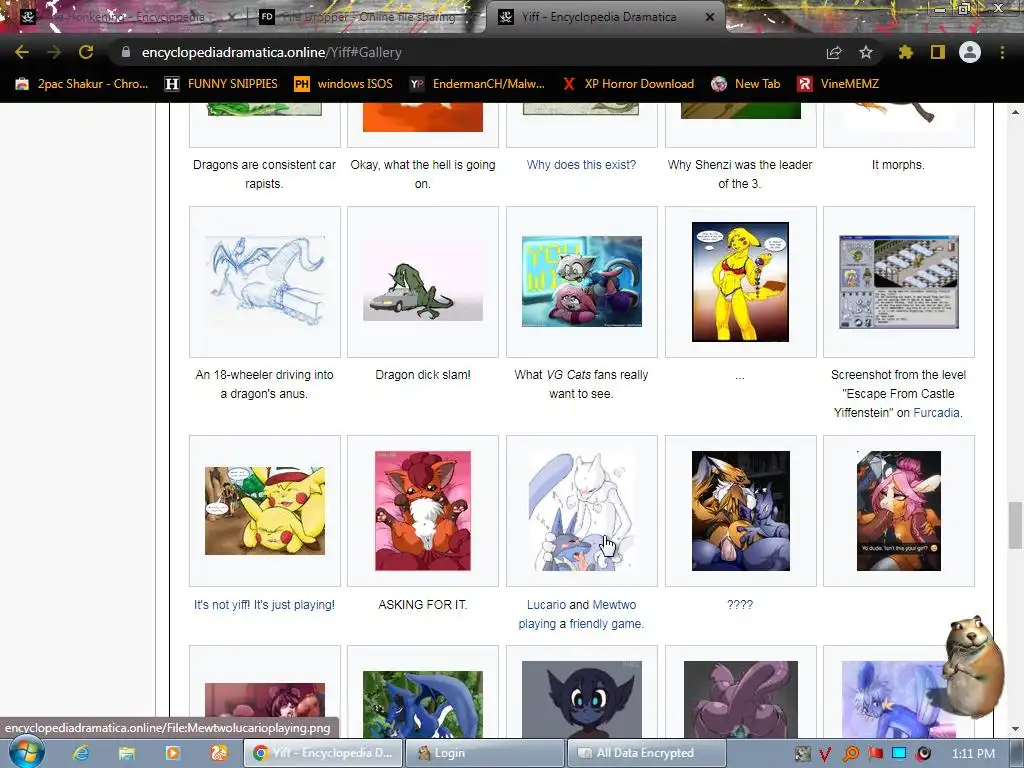Image resolution: width=1024 pixels, height=768 pixels.
Task: Follow the Mewtwo link
Action: tap(615, 605)
